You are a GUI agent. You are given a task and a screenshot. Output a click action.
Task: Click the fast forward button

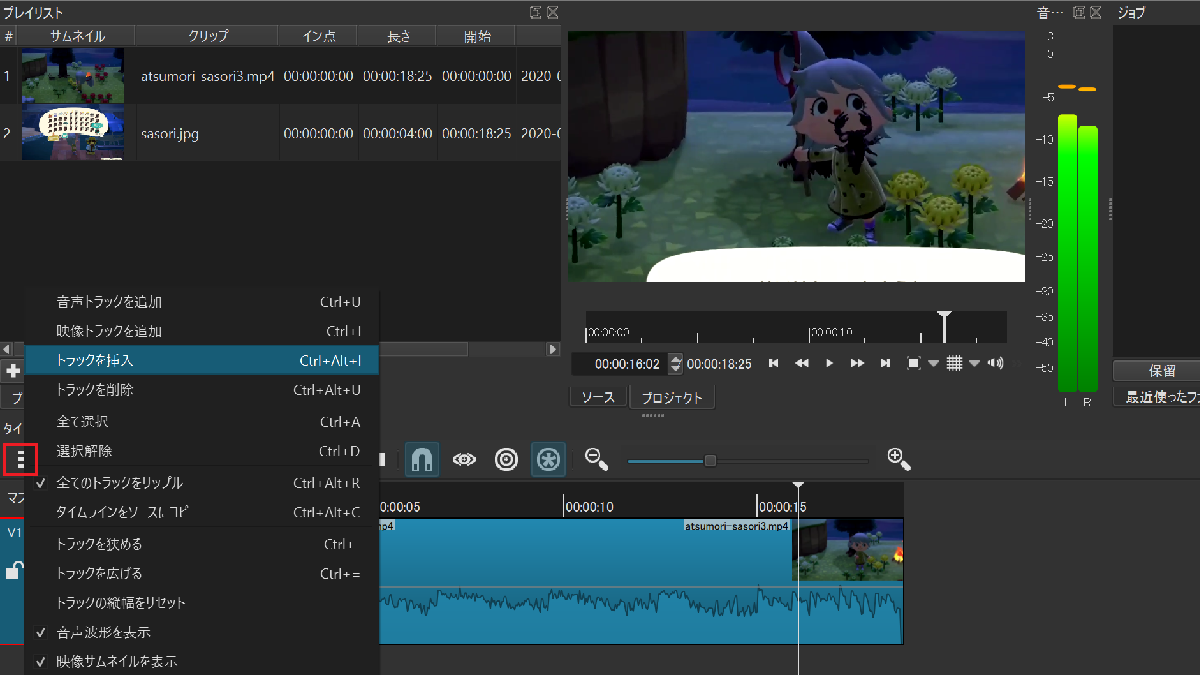857,363
